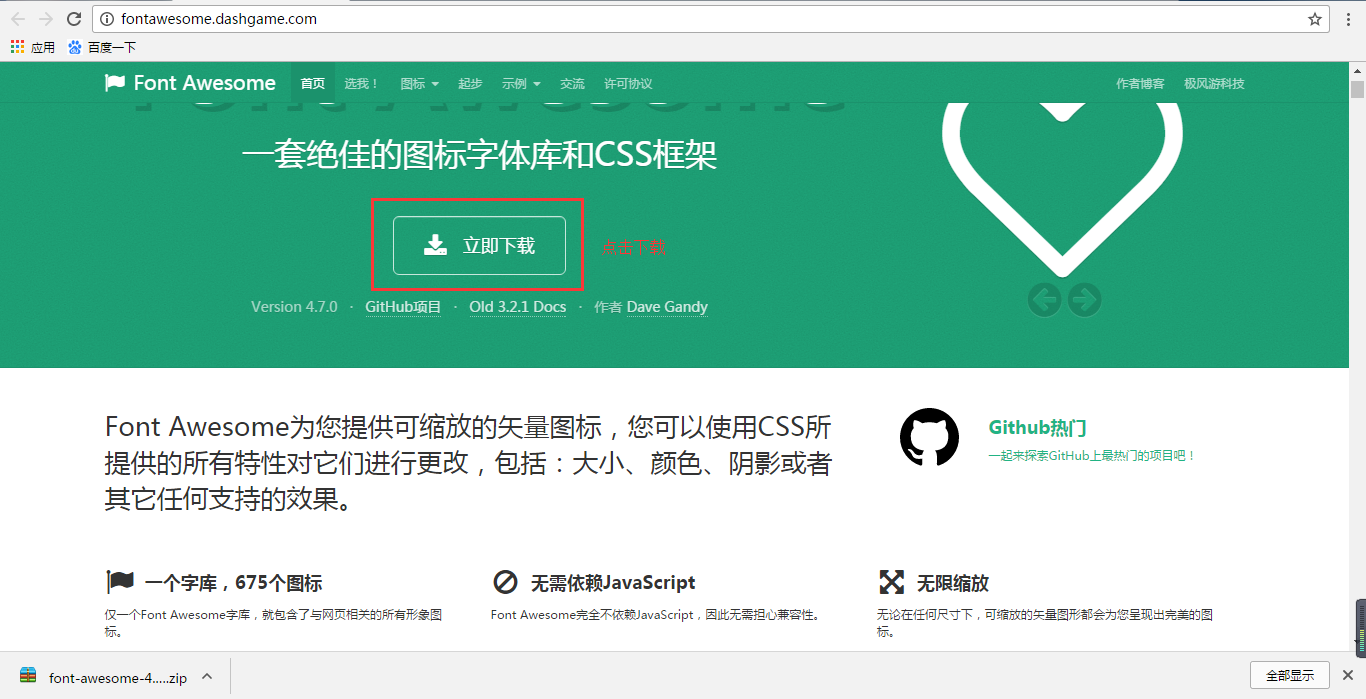Open the apps (应用) bookmark shortcut
Image resolution: width=1366 pixels, height=699 pixels.
32,47
